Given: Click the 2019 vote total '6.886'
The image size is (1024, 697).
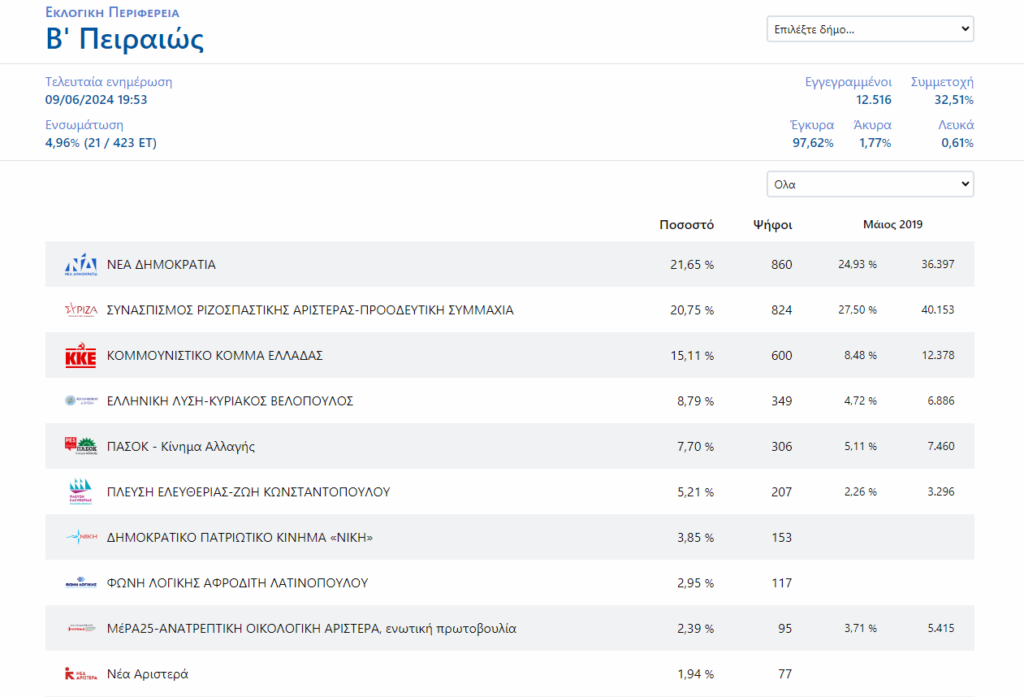Looking at the screenshot, I should [940, 400].
